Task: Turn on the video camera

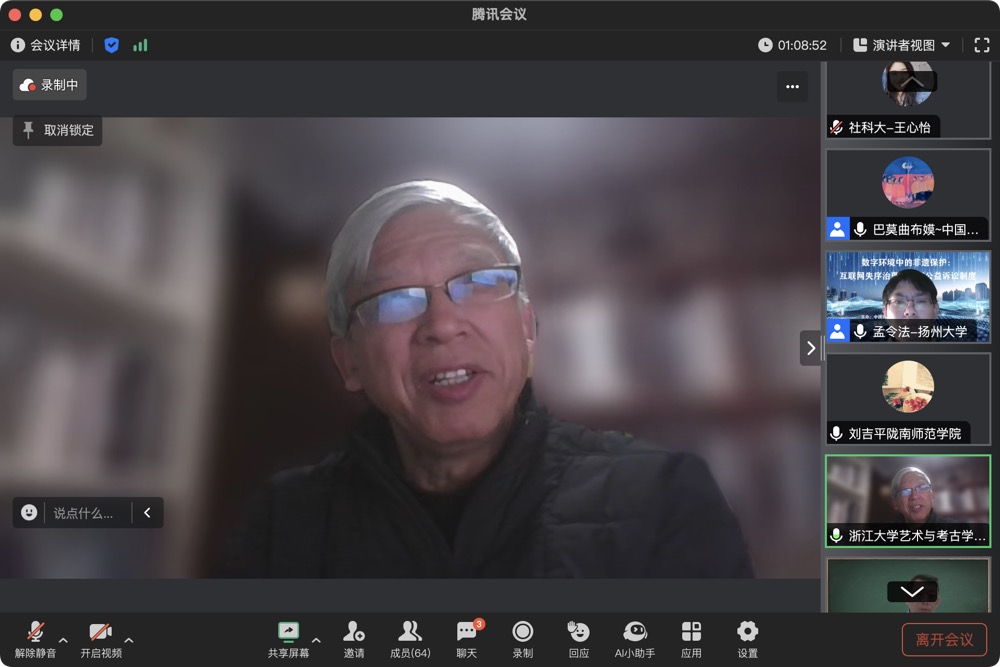Action: pos(101,640)
